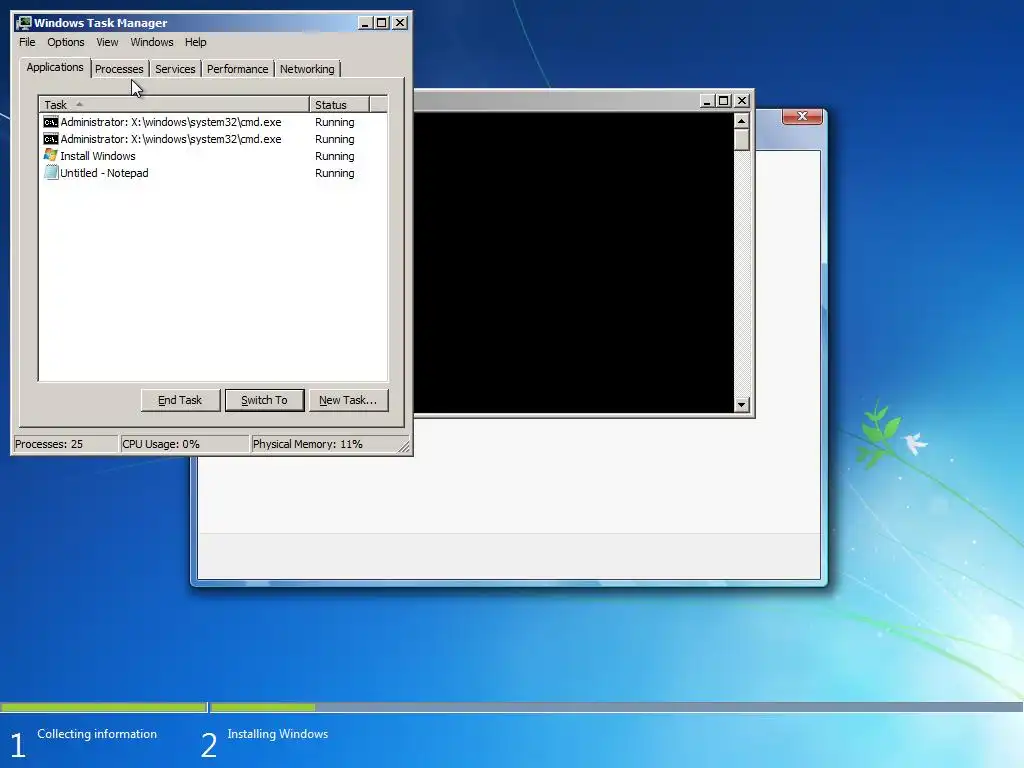
Task: Sort the list by the Status column header
Action: click(x=339, y=104)
